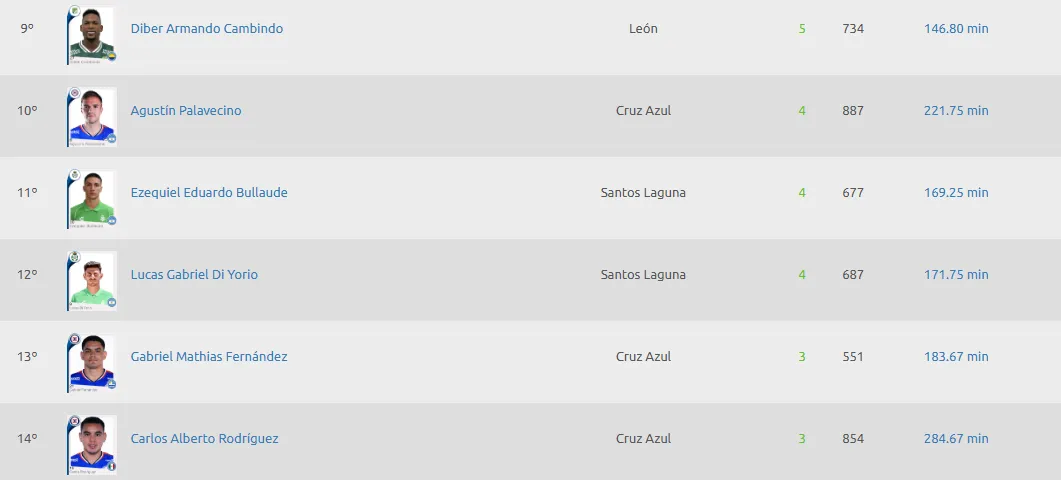Image resolution: width=1061 pixels, height=480 pixels.
Task: Click Cruz Azul in Palavecino's row
Action: [643, 111]
